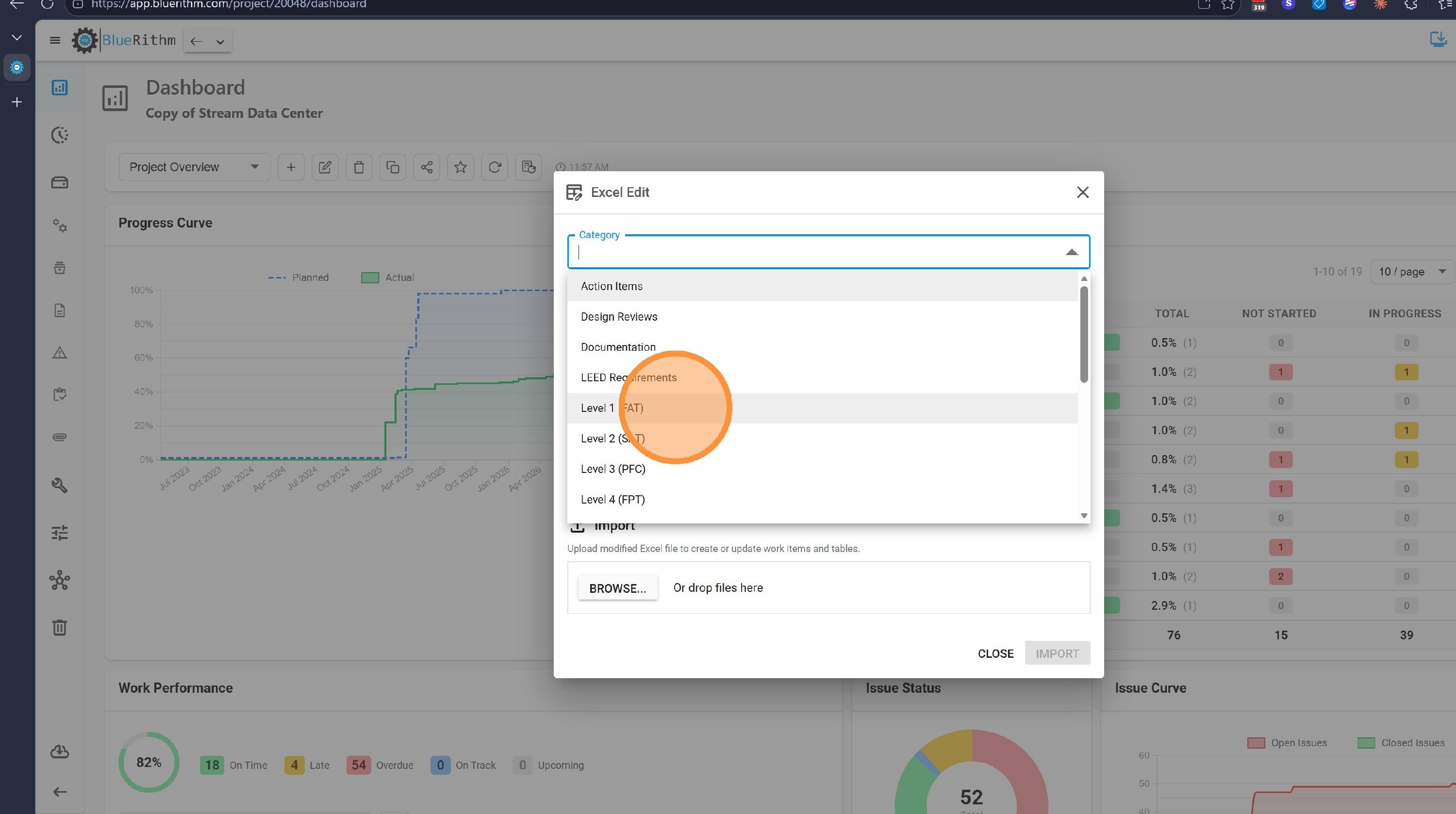Image resolution: width=1456 pixels, height=814 pixels.
Task: Click the category list scroll-up arrow
Action: tap(1084, 278)
